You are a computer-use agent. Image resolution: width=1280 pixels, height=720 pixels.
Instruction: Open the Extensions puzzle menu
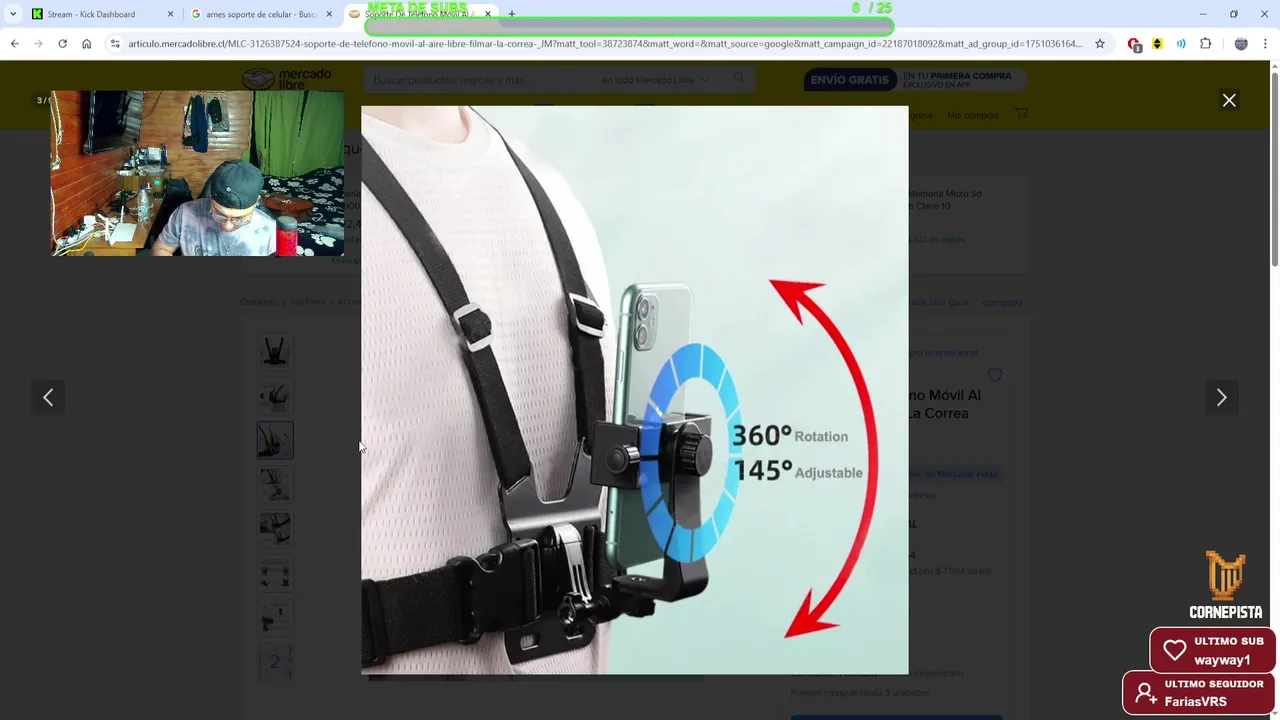(x=1205, y=44)
